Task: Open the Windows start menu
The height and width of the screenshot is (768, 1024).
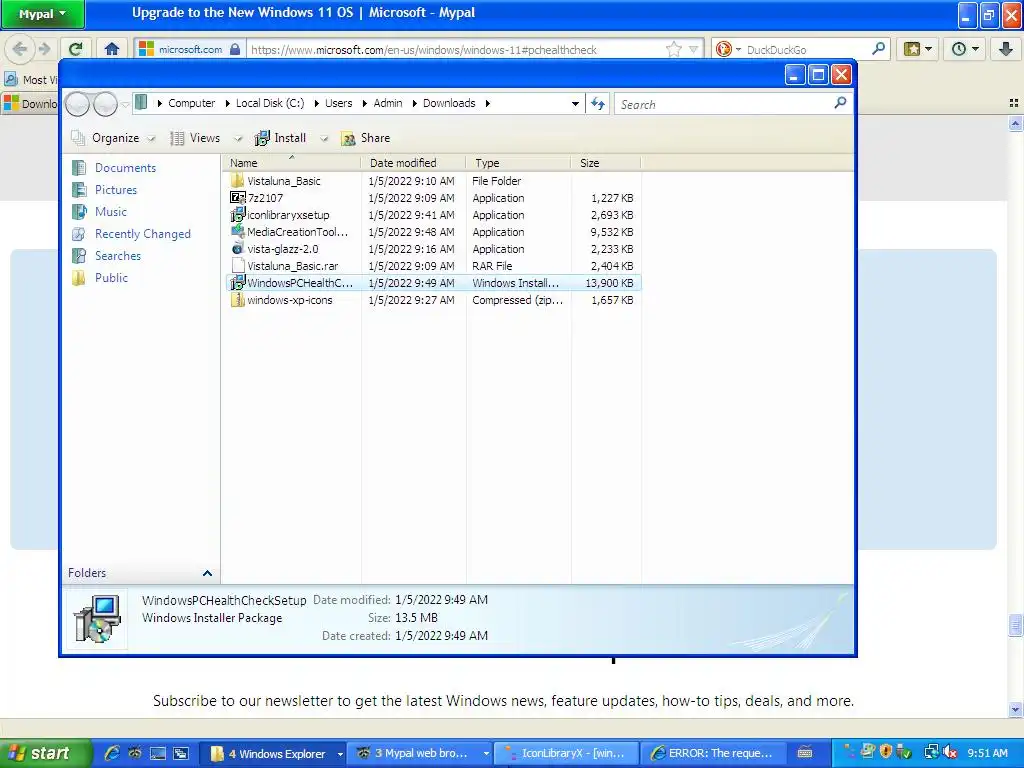Action: 46,754
